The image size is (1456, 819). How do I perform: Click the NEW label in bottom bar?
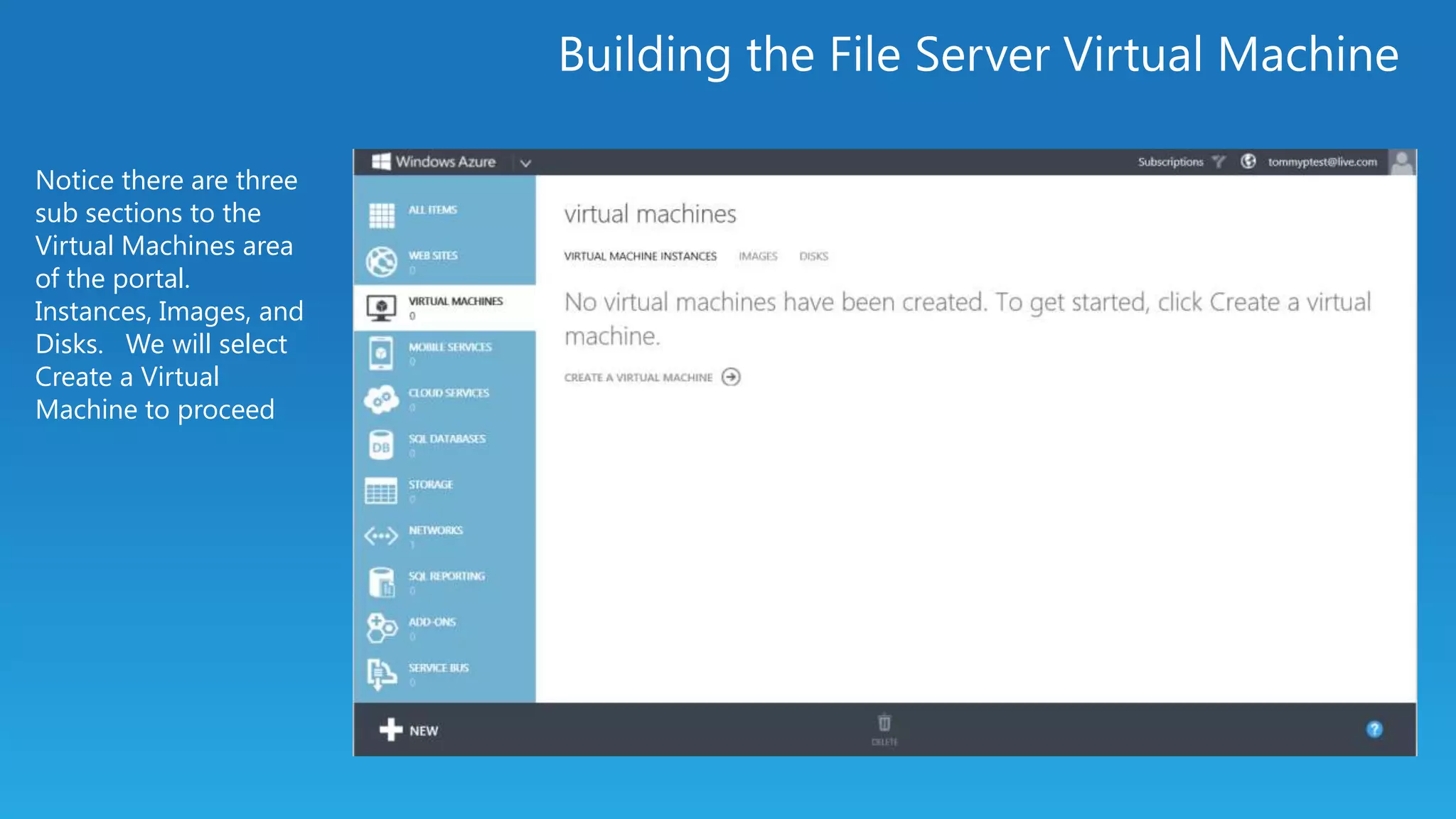tap(424, 731)
